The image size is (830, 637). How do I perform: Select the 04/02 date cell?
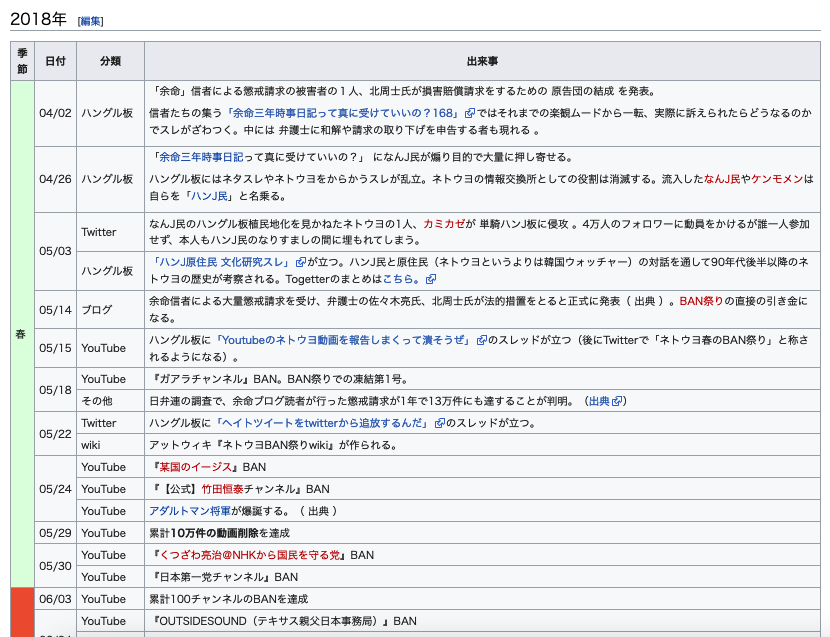tap(56, 113)
